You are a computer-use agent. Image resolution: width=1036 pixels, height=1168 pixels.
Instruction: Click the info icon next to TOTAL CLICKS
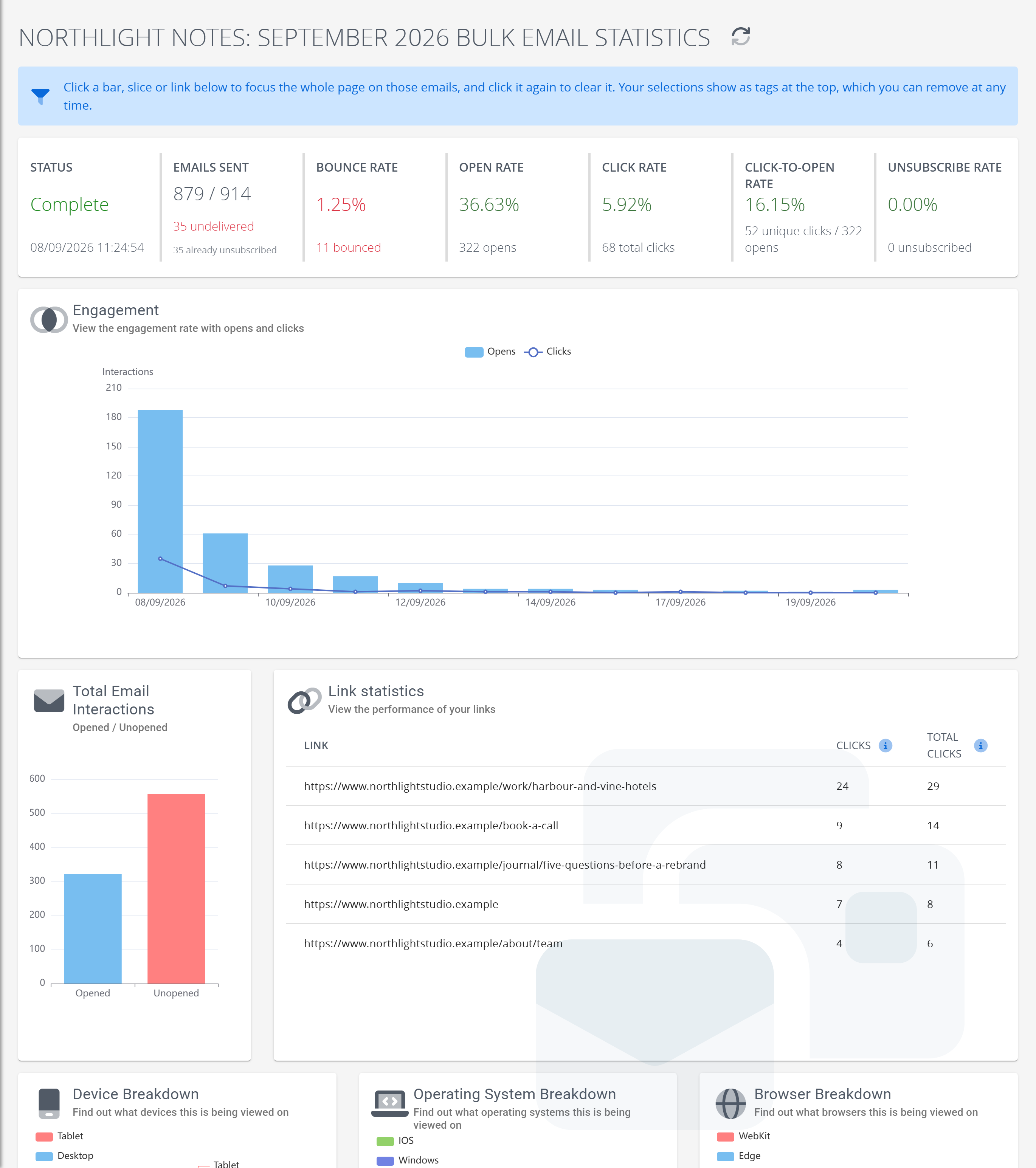click(x=980, y=745)
